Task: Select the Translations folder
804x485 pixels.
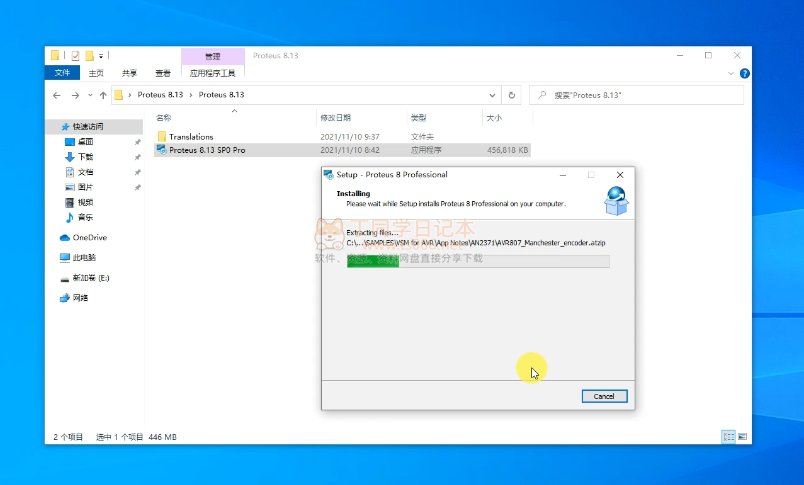Action: click(x=191, y=137)
